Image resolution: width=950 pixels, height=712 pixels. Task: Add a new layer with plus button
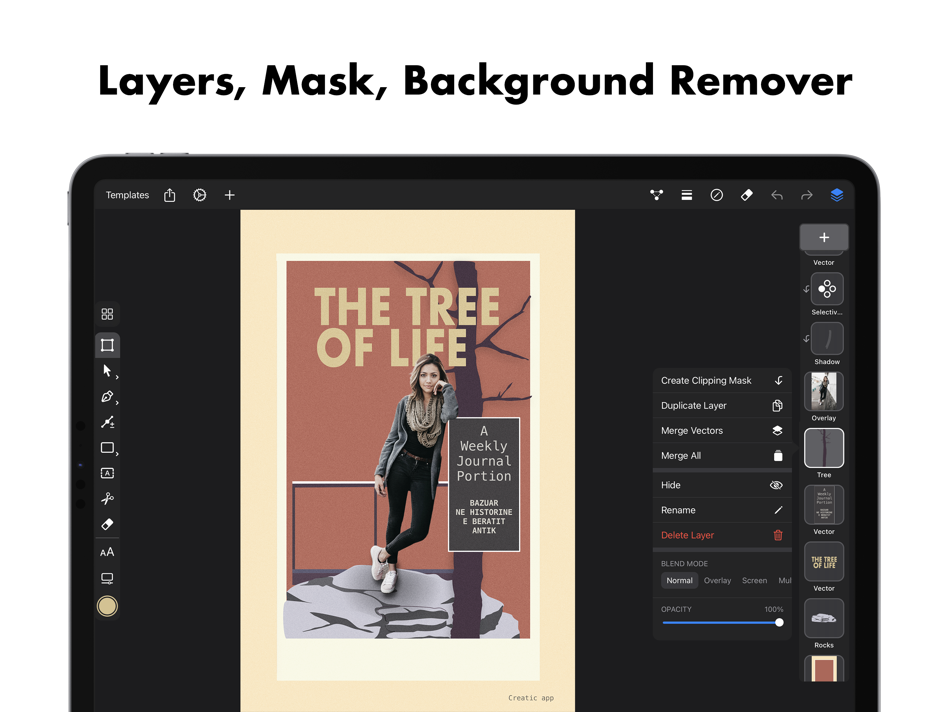click(824, 238)
